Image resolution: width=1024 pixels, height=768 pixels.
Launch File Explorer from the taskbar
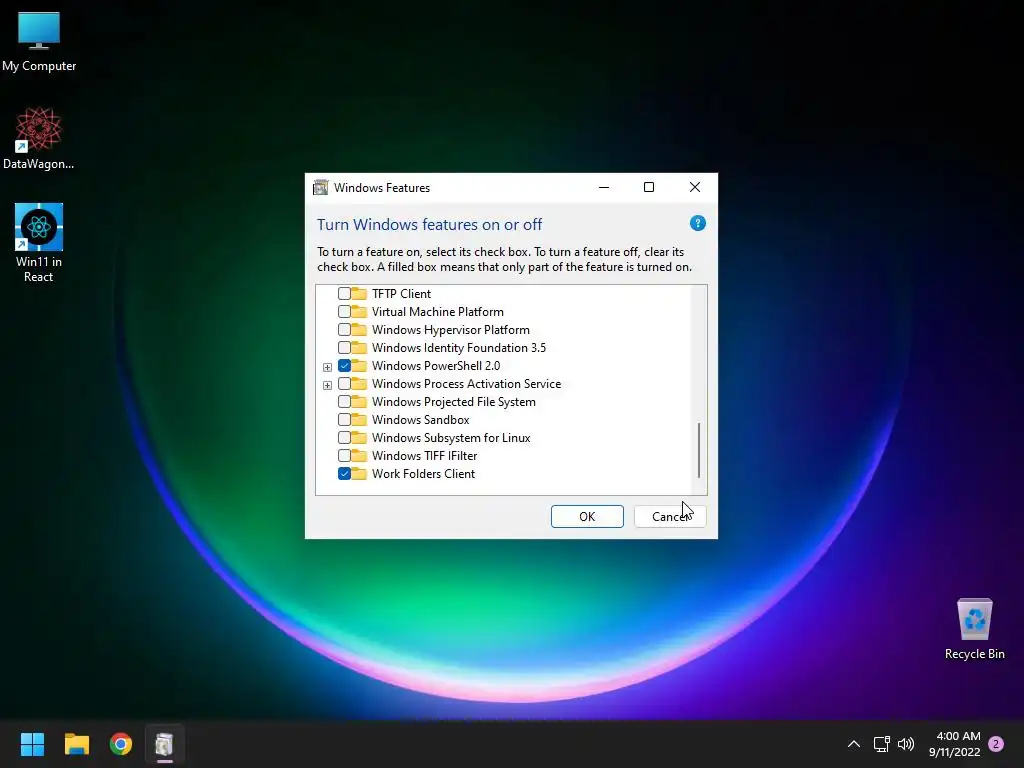point(76,744)
